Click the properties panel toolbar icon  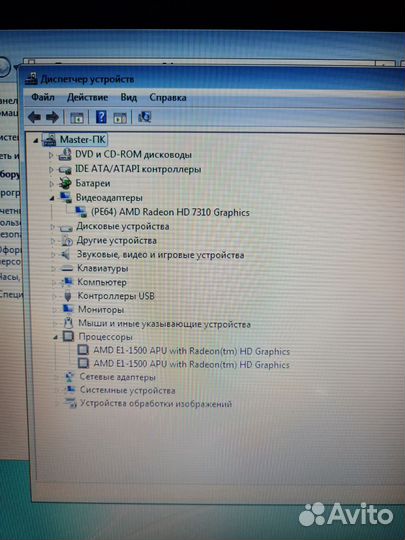pos(120,118)
